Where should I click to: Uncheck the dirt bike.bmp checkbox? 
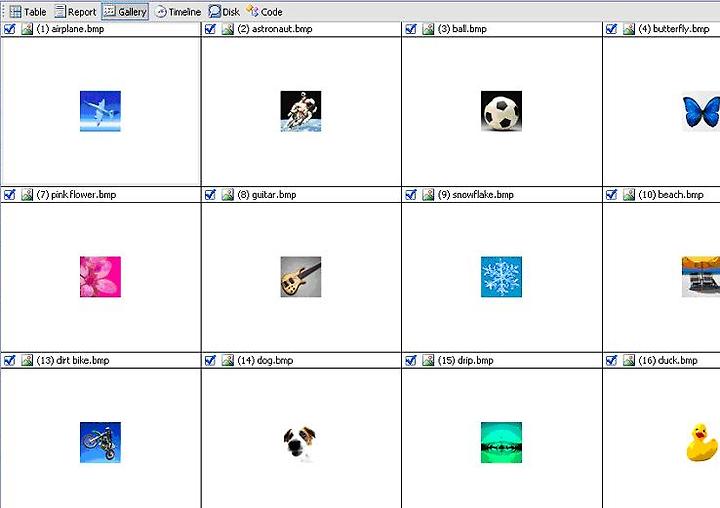(x=10, y=361)
